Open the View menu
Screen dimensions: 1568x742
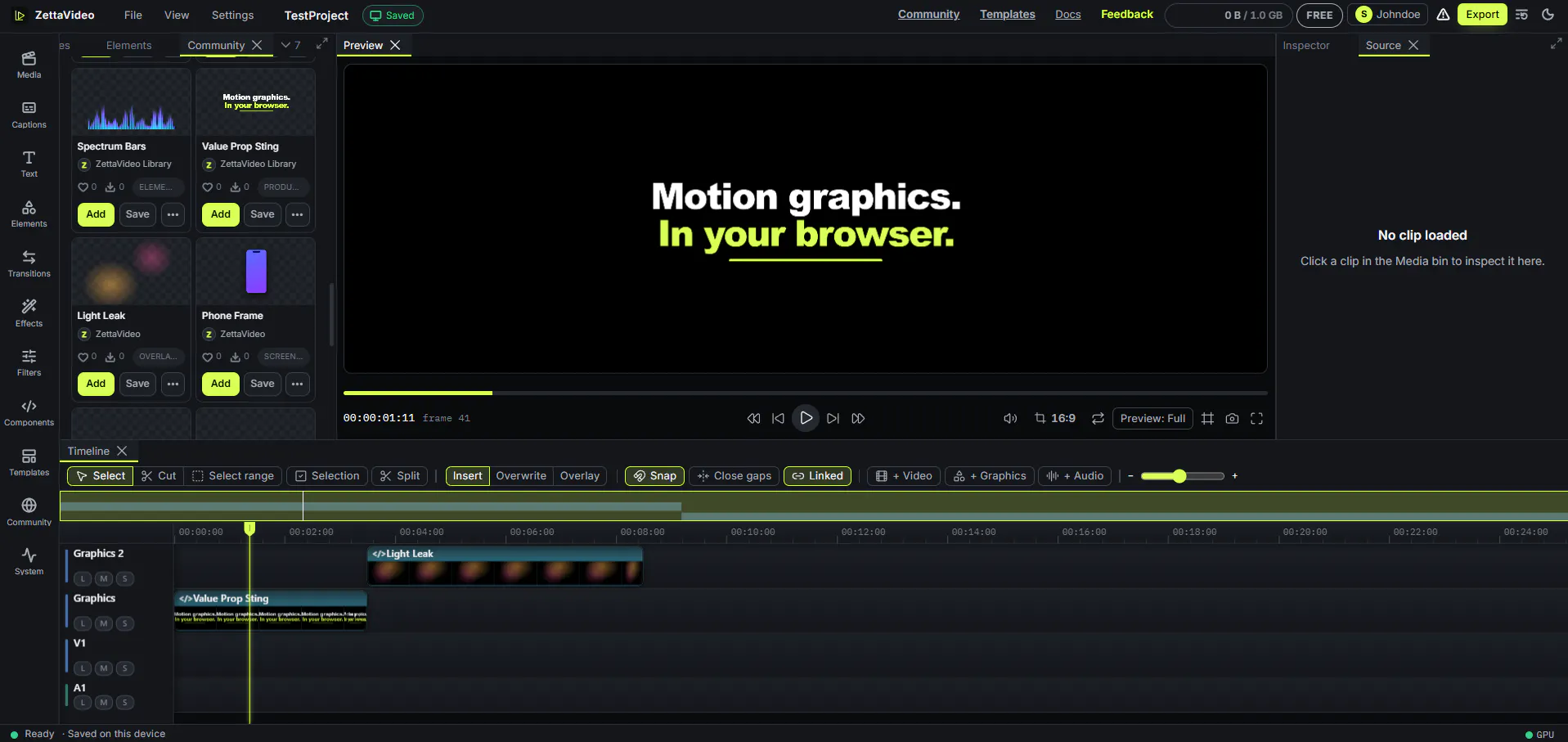coord(177,15)
